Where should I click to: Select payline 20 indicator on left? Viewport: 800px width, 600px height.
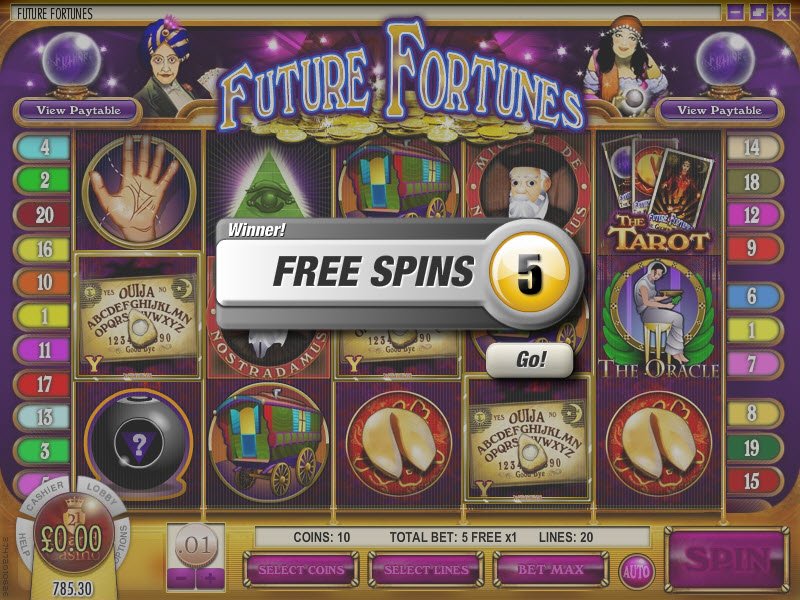pyautogui.click(x=42, y=215)
